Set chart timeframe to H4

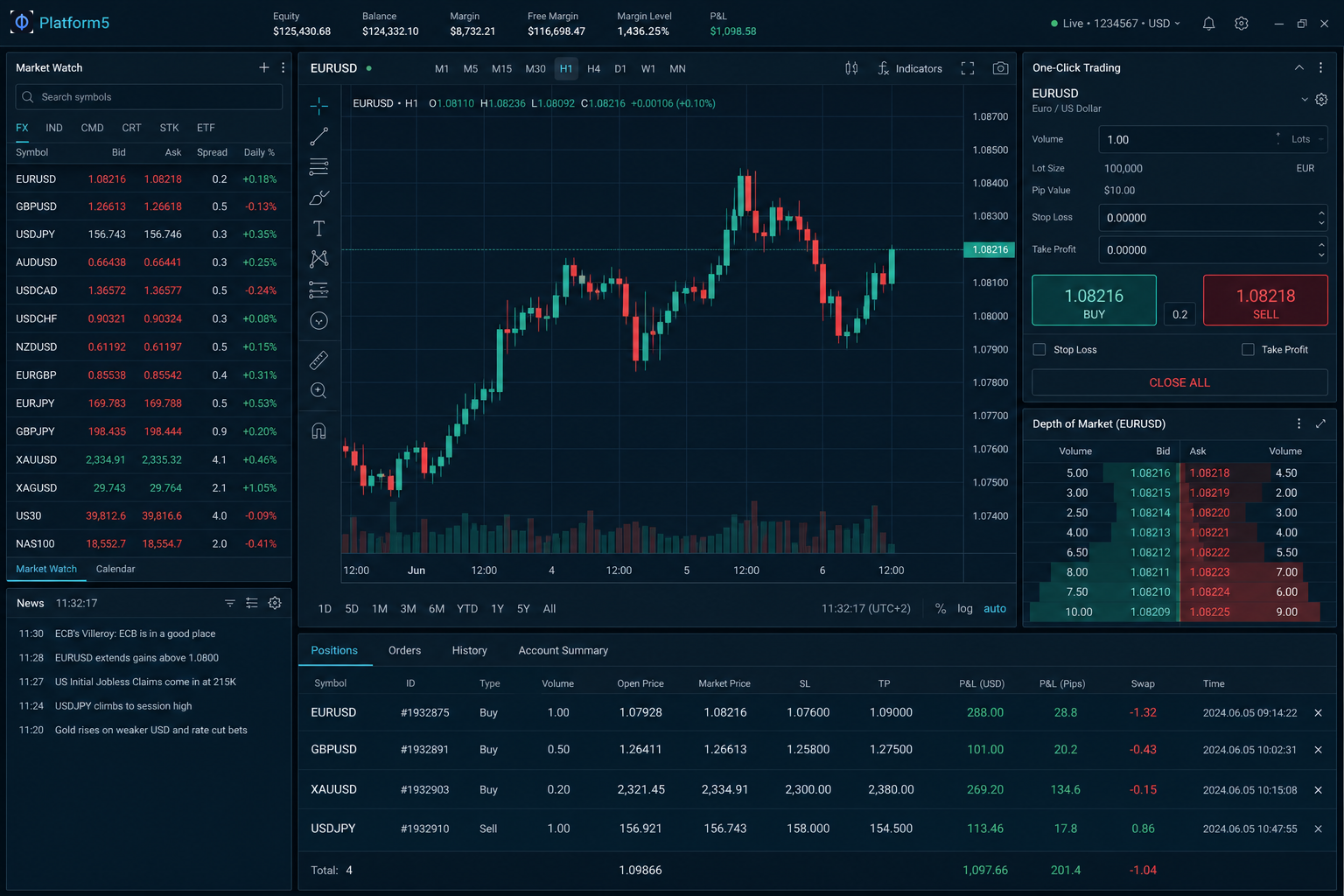tap(593, 68)
